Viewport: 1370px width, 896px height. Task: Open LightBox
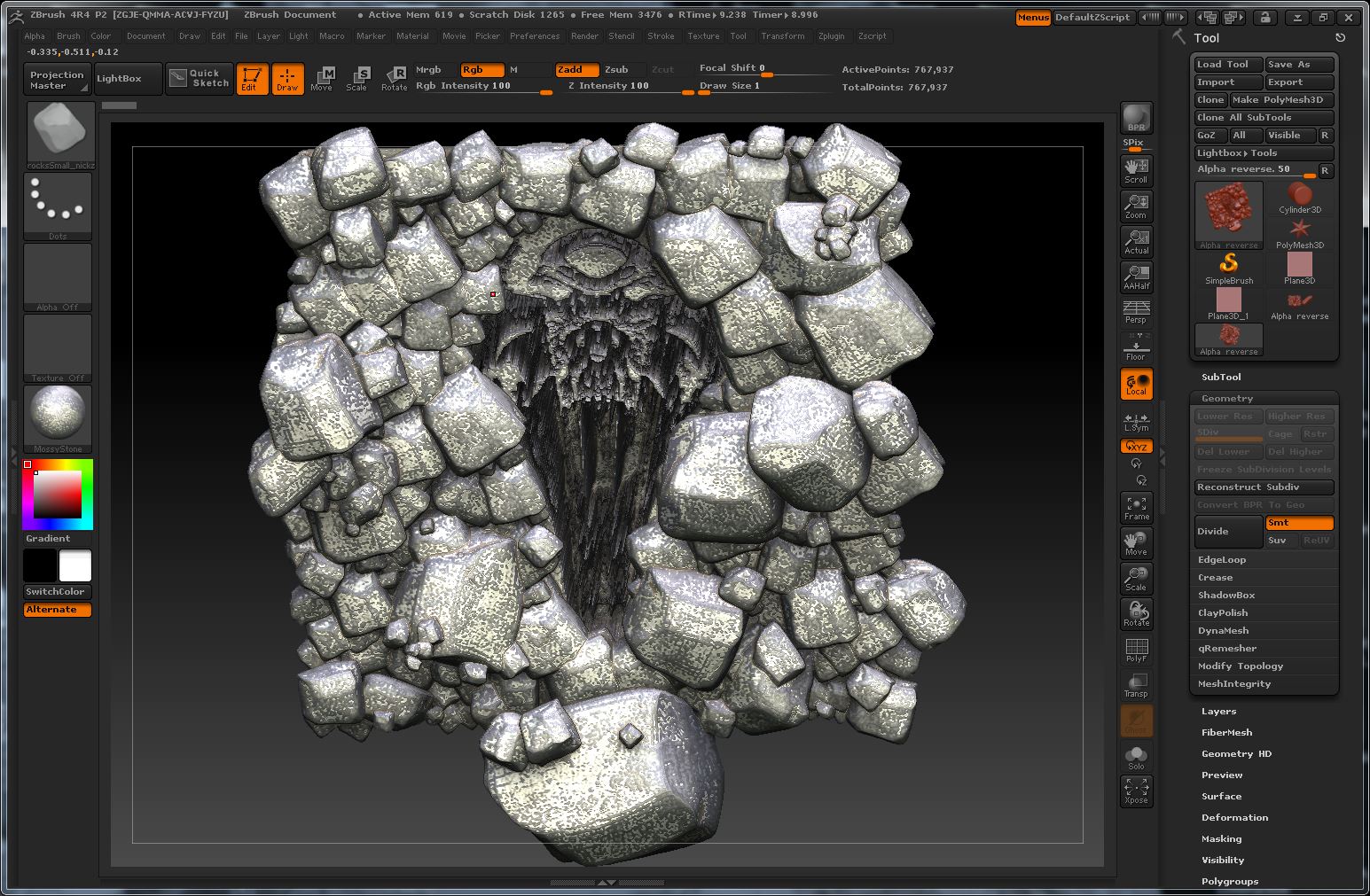coord(128,78)
